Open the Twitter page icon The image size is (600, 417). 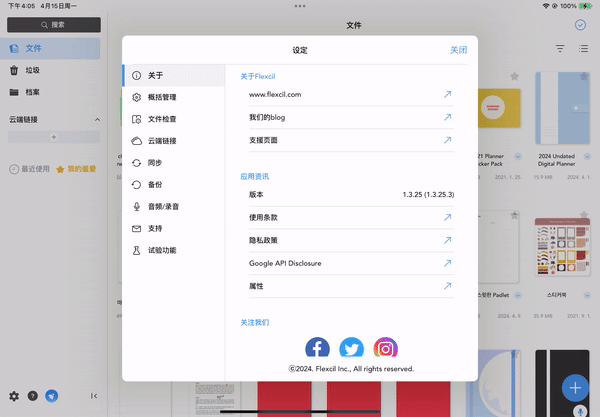pyautogui.click(x=351, y=347)
